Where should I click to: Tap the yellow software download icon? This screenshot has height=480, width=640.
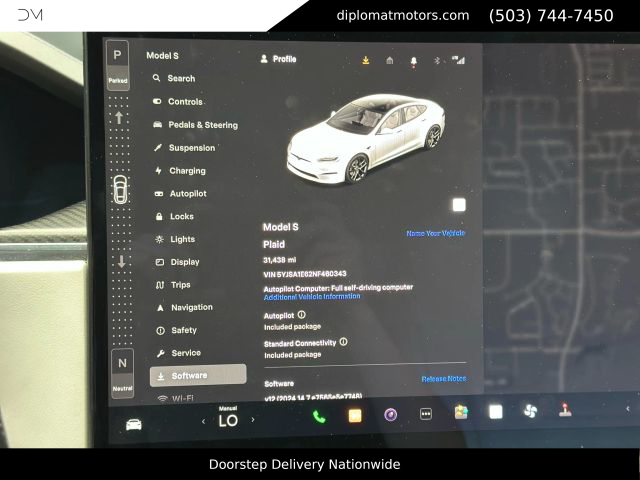click(366, 60)
